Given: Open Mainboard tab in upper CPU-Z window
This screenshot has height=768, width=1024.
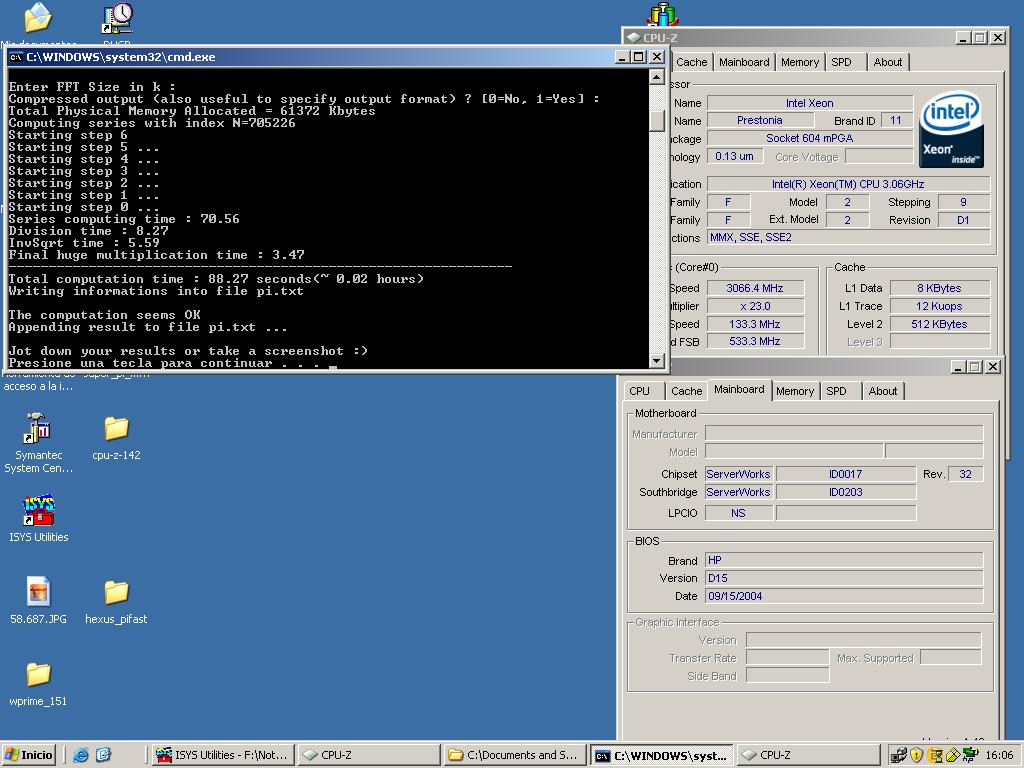Looking at the screenshot, I should pyautogui.click(x=744, y=62).
